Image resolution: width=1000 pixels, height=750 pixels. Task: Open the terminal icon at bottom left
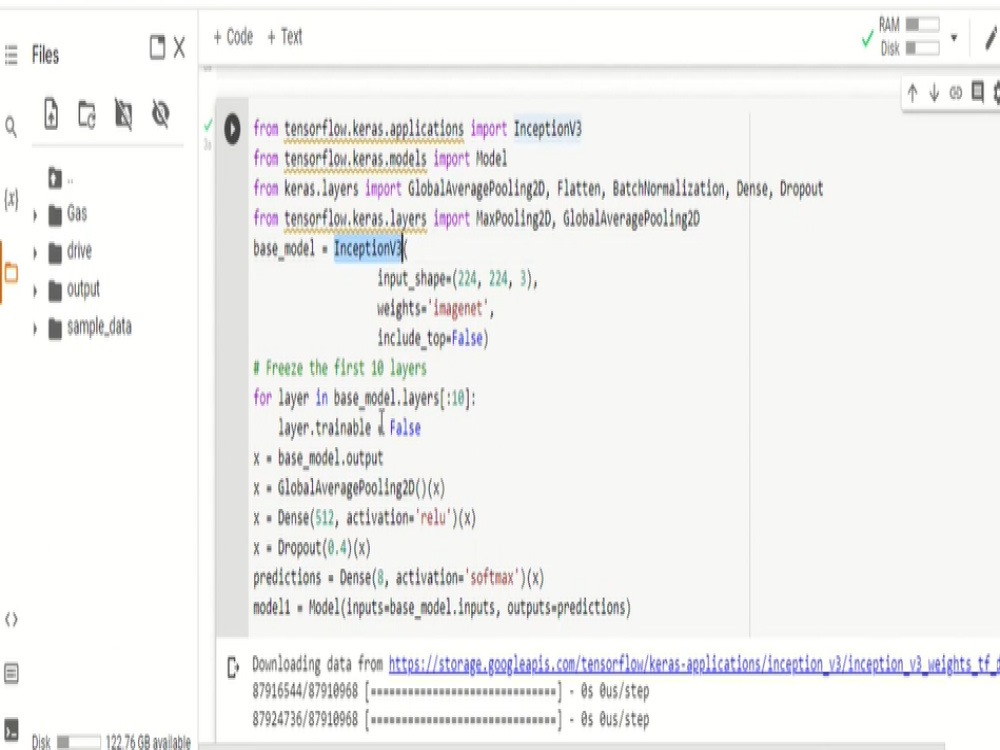[x=11, y=730]
